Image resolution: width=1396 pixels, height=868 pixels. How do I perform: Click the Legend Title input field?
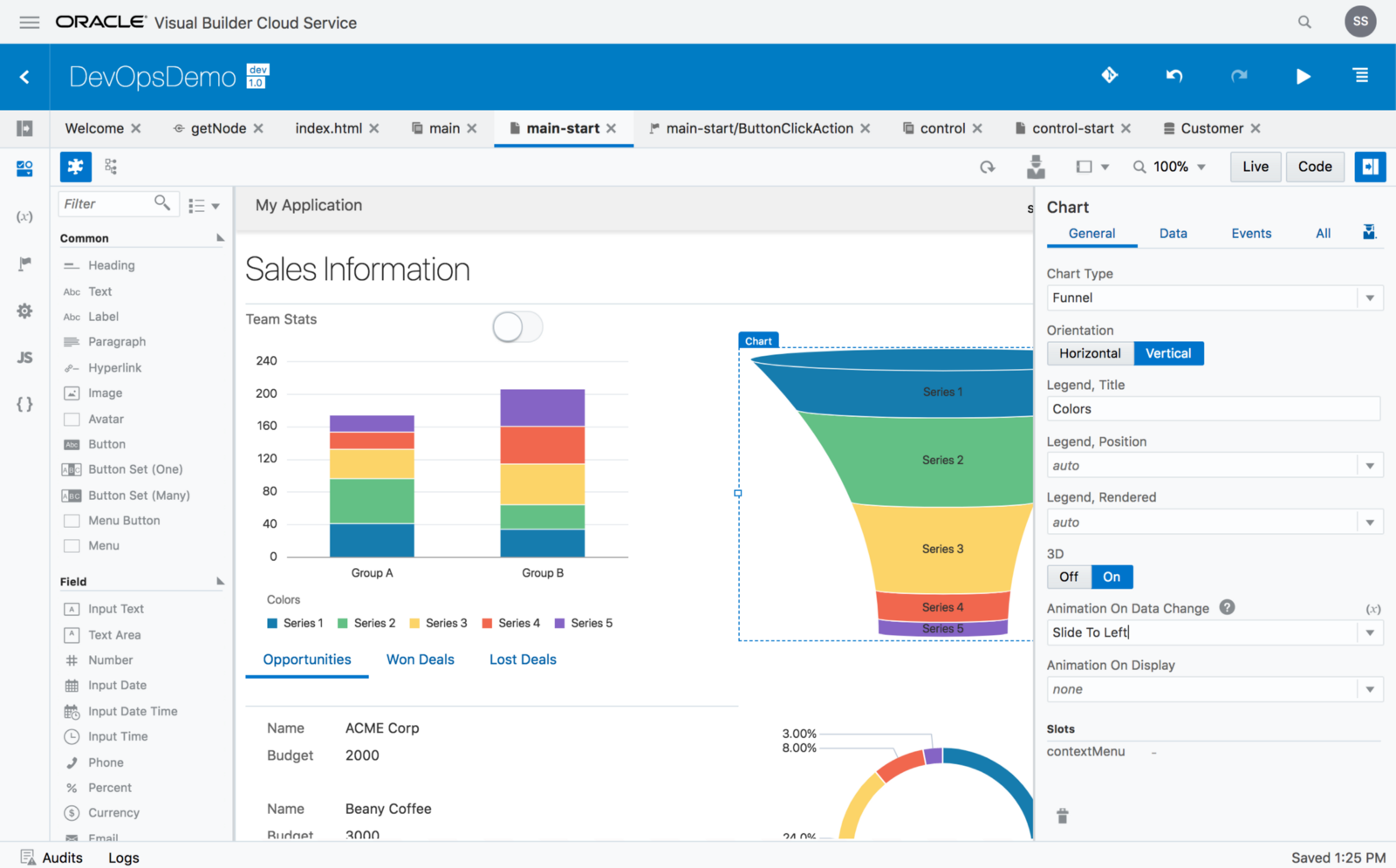[1212, 409]
